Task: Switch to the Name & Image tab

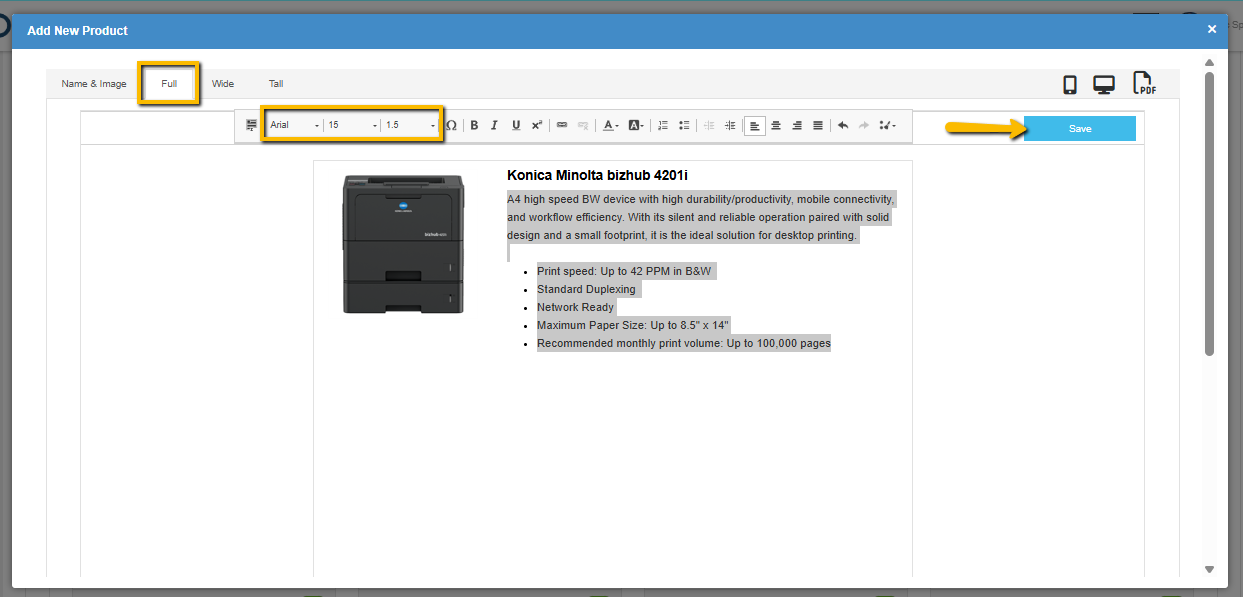Action: [x=94, y=84]
